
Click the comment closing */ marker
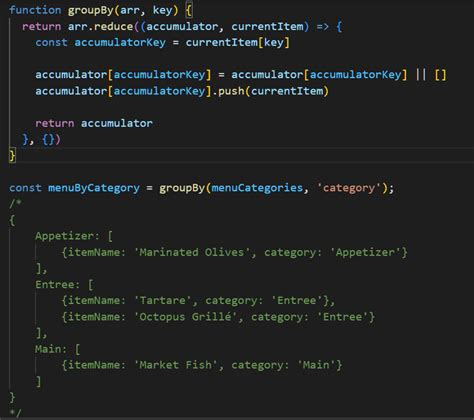(15, 413)
